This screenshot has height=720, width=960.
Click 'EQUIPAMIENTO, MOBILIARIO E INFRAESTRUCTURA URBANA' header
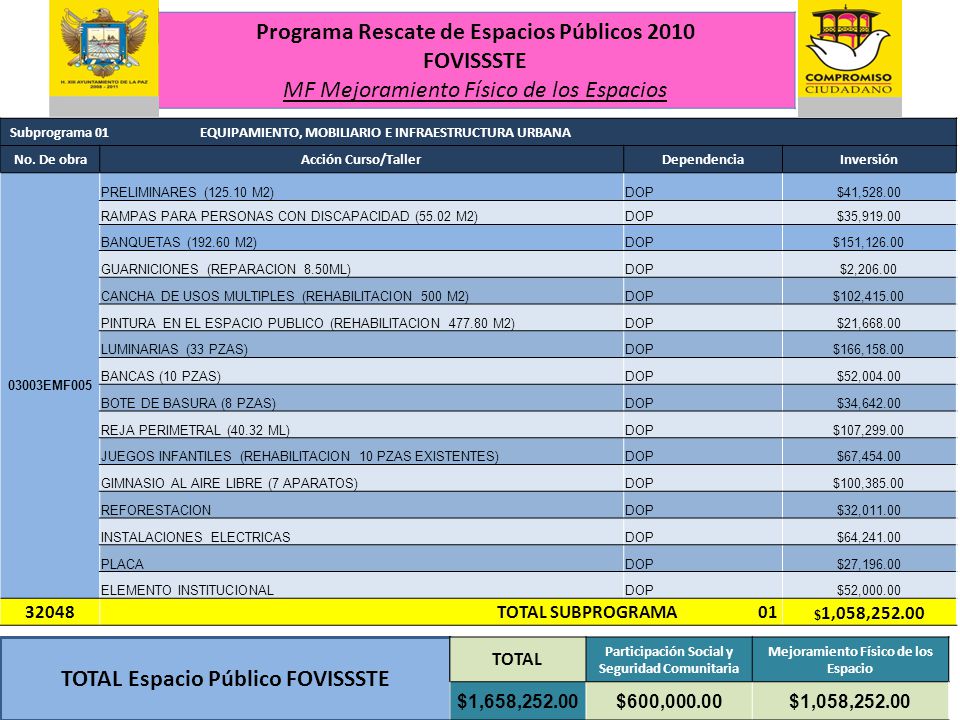pos(385,132)
